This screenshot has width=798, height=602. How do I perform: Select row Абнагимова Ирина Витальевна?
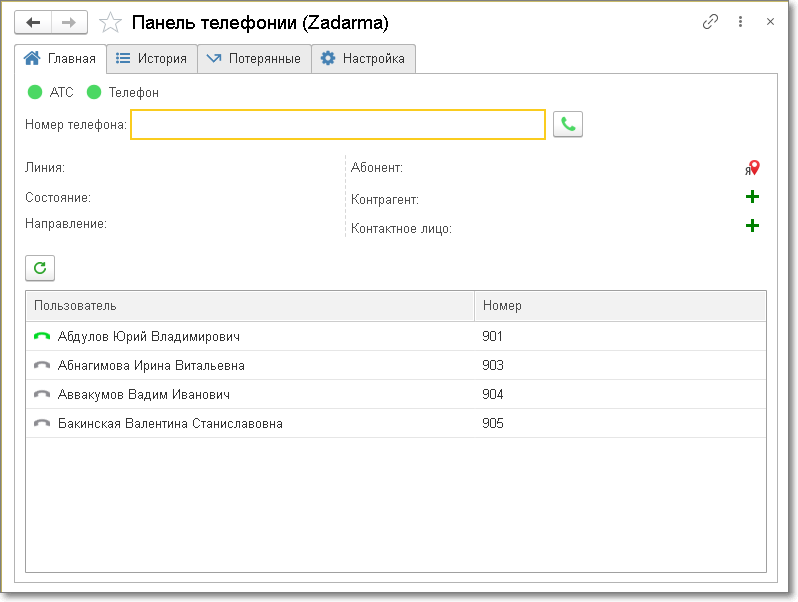click(151, 366)
